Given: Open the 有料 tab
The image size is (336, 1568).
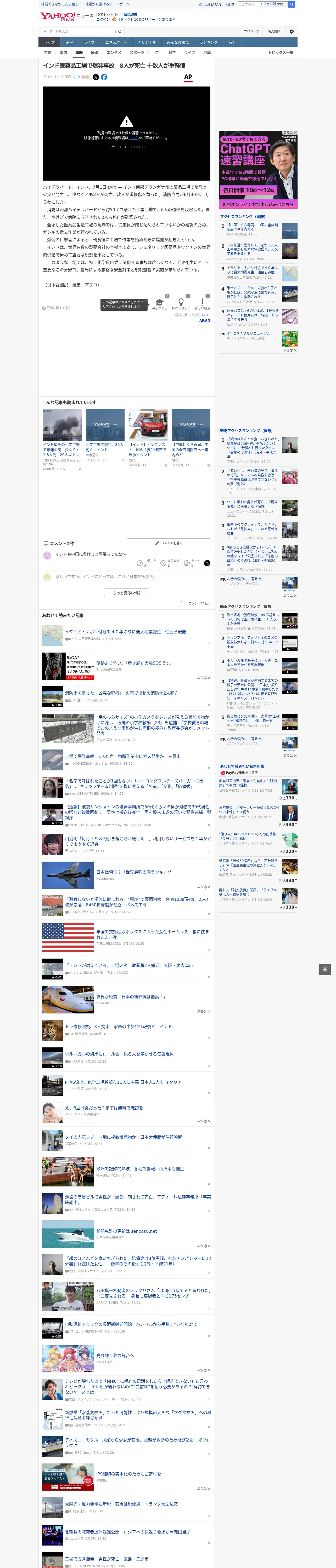Looking at the screenshot, I should click(232, 43).
